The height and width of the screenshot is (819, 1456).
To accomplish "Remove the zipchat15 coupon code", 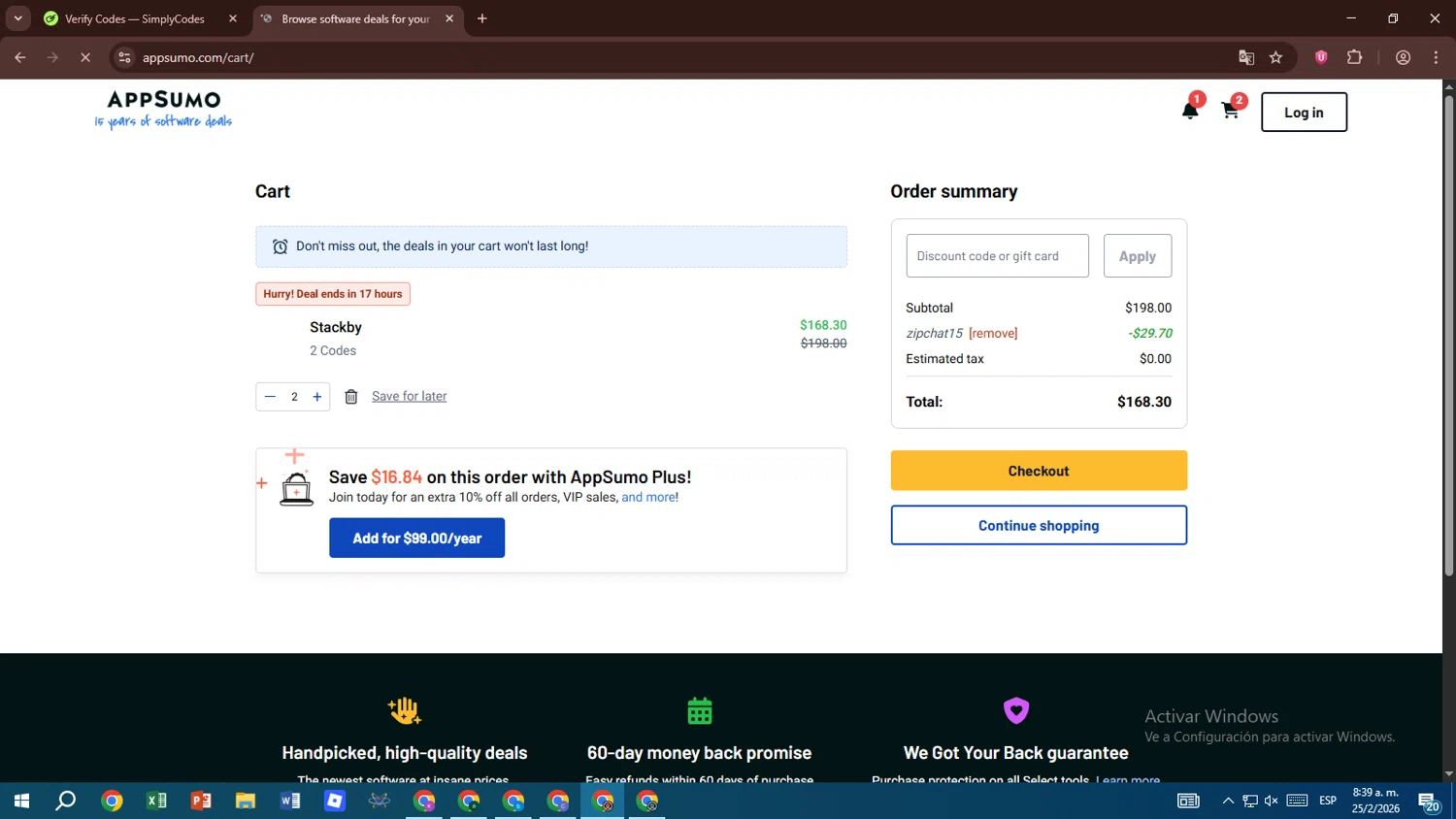I will pyautogui.click(x=993, y=333).
